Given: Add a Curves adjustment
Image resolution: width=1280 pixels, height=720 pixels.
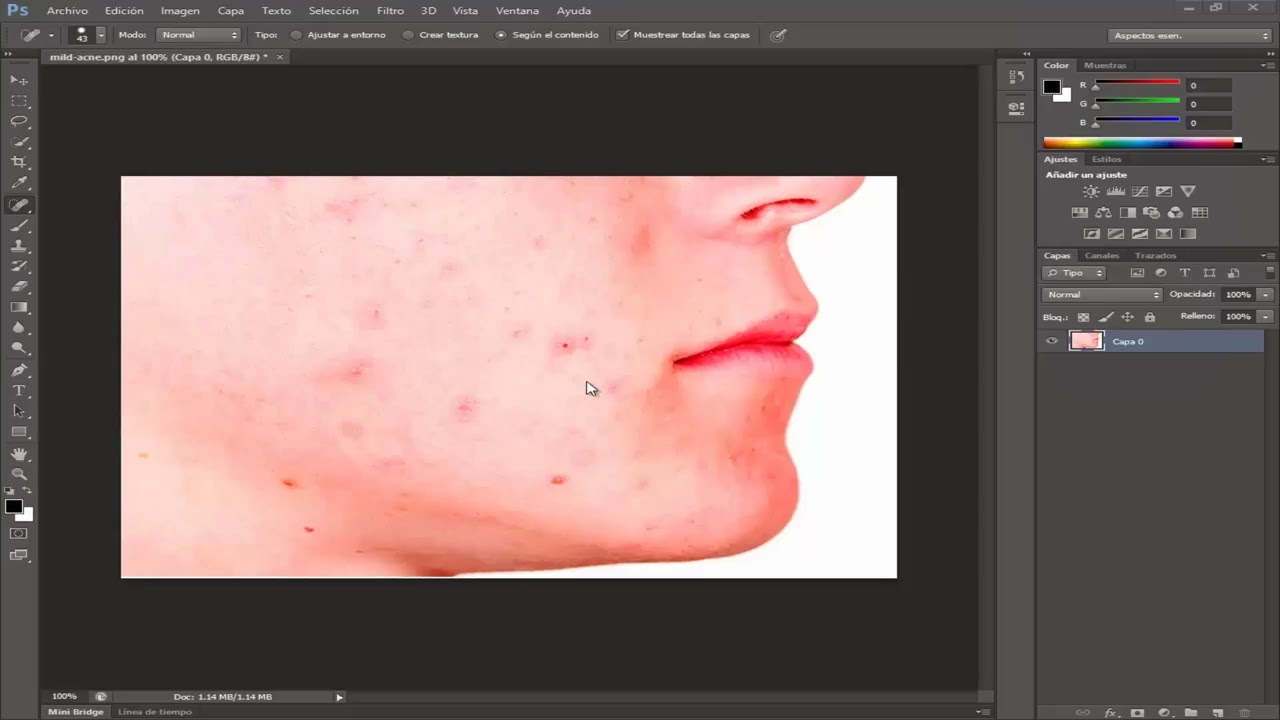Looking at the screenshot, I should [x=1139, y=191].
